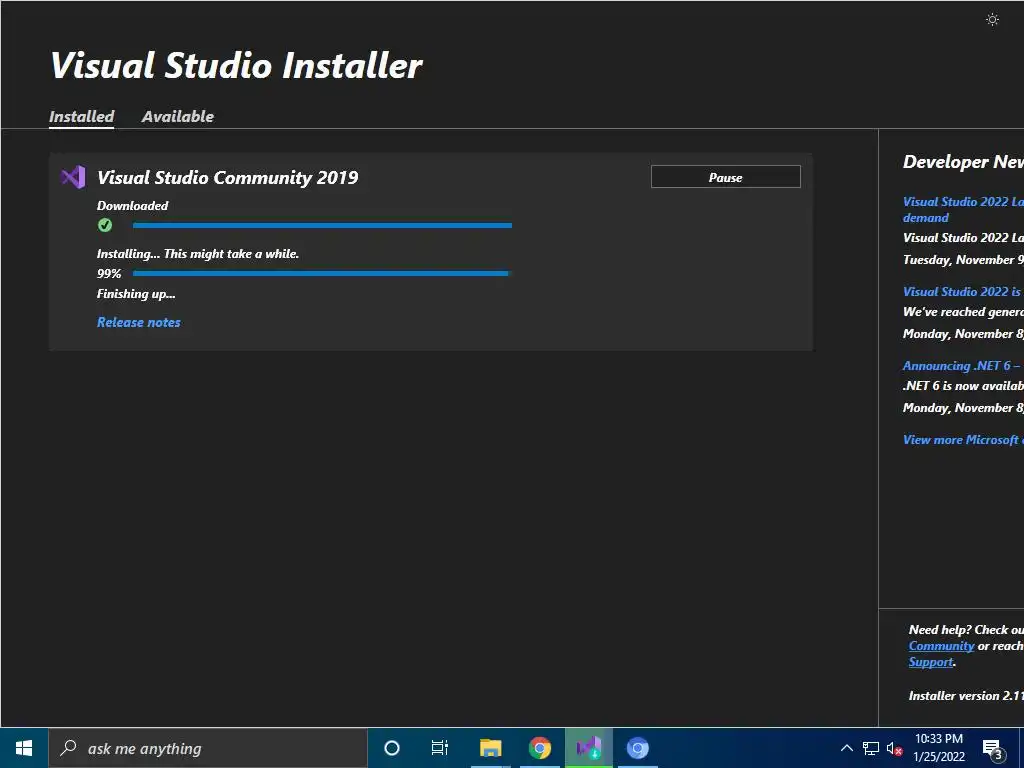Click the Downloaded progress bar
The height and width of the screenshot is (768, 1024).
click(x=322, y=225)
